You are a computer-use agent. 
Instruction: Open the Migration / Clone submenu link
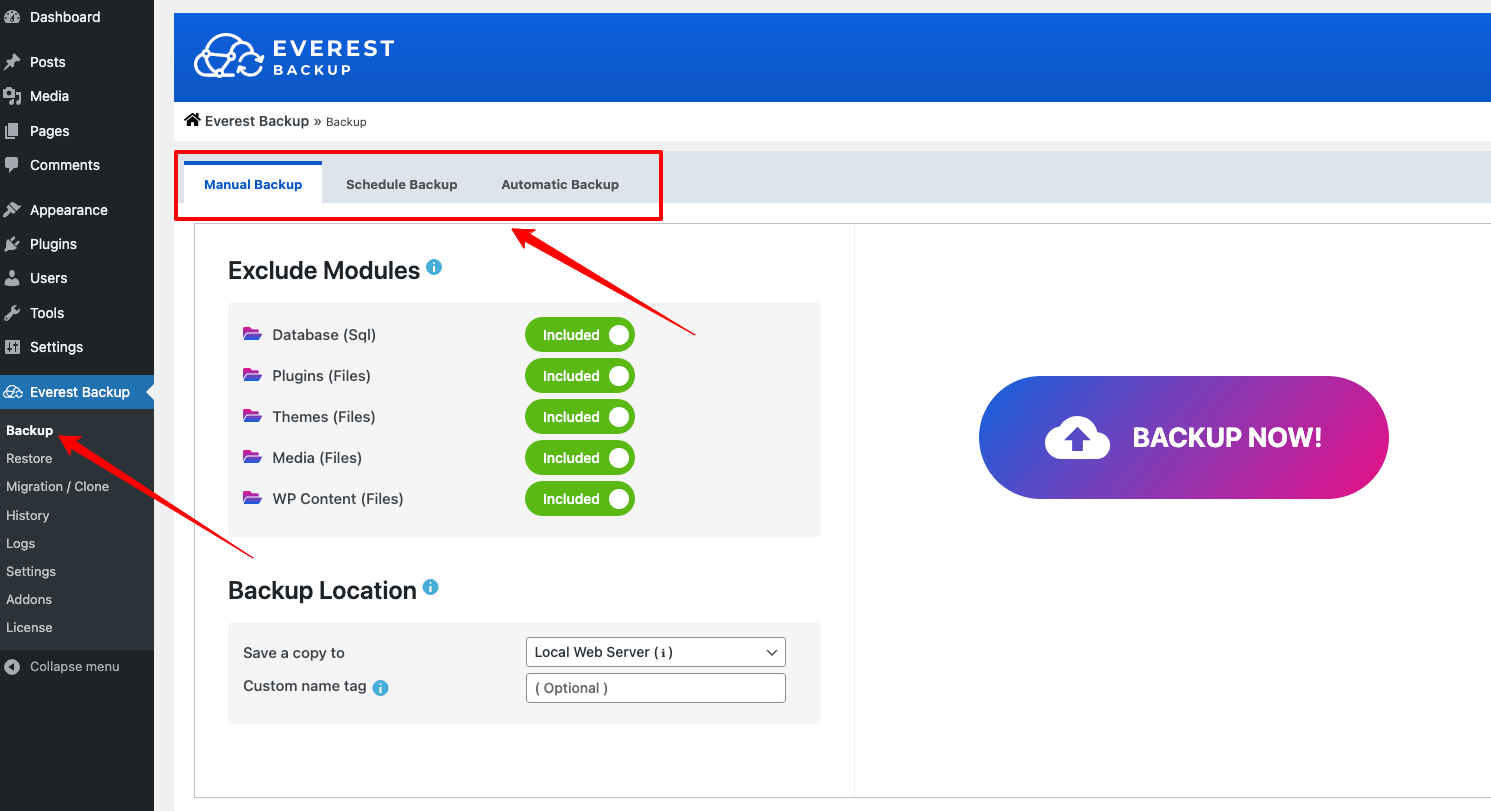click(57, 487)
